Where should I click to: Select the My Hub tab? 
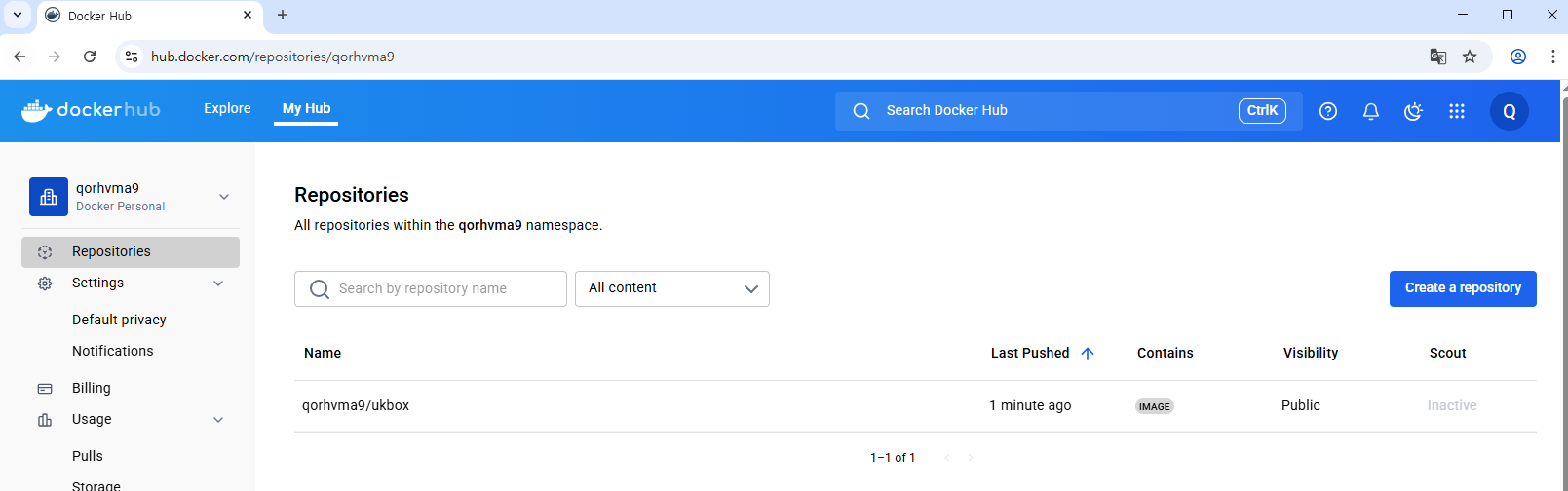[306, 108]
